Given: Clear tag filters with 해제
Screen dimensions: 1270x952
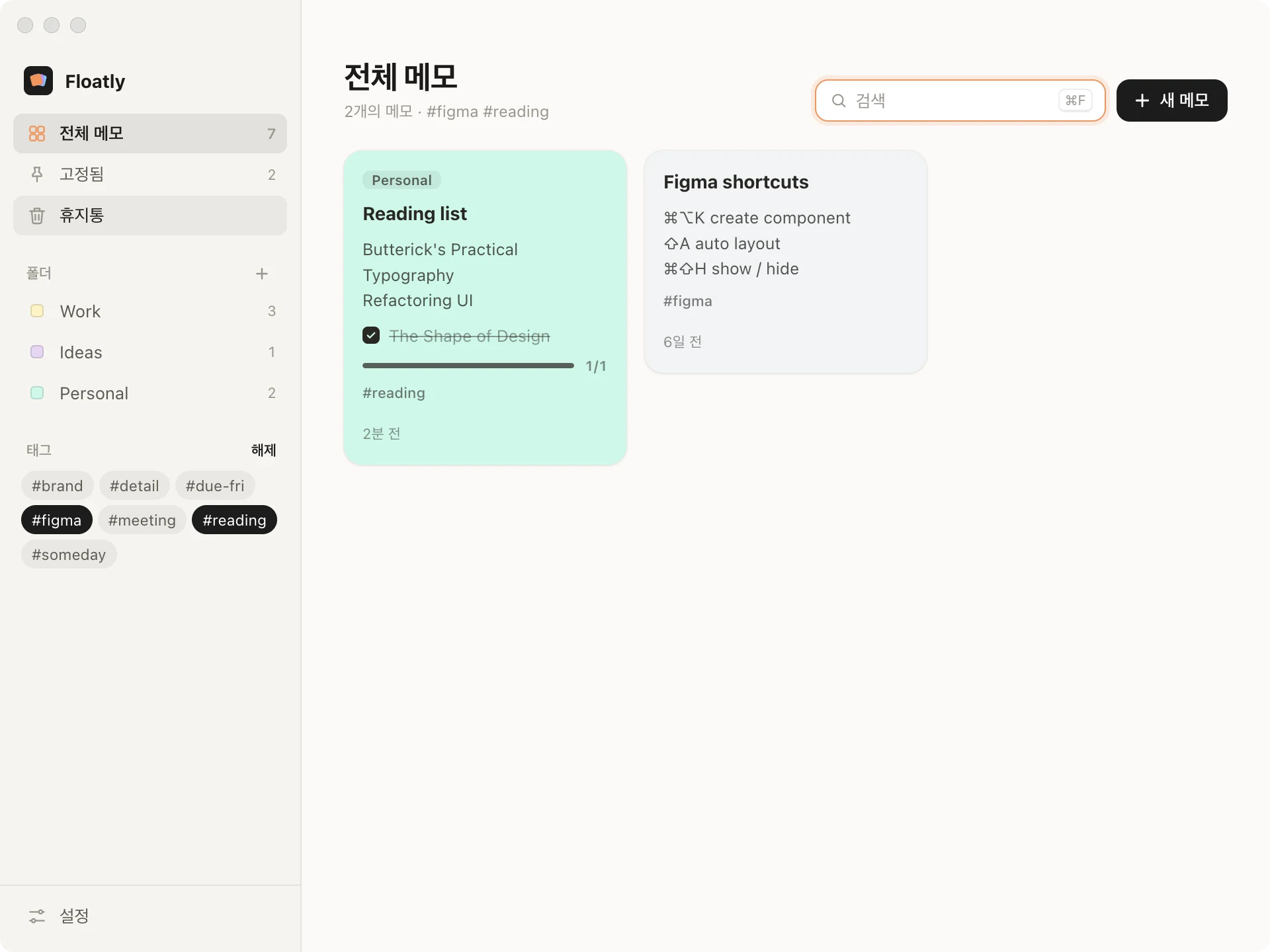Looking at the screenshot, I should (x=263, y=450).
